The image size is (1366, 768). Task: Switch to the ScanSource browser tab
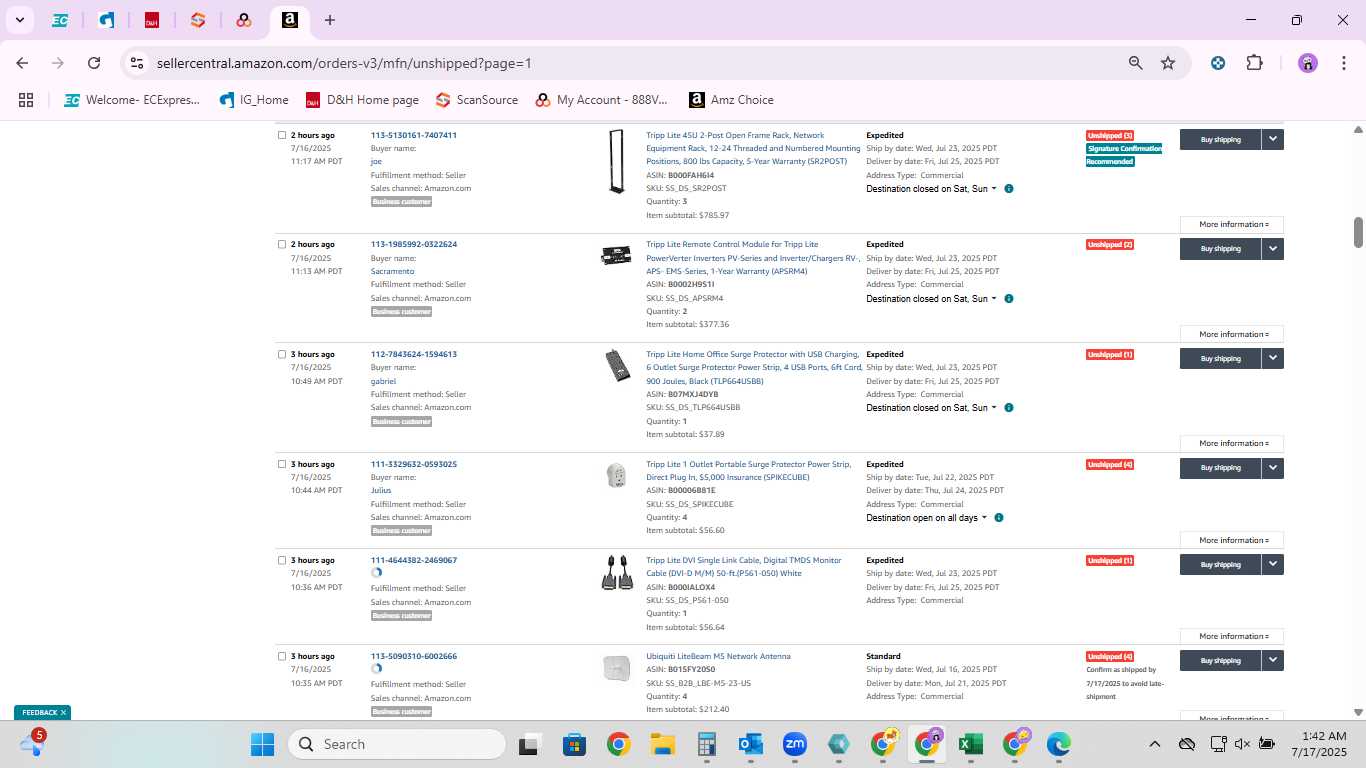pos(198,20)
